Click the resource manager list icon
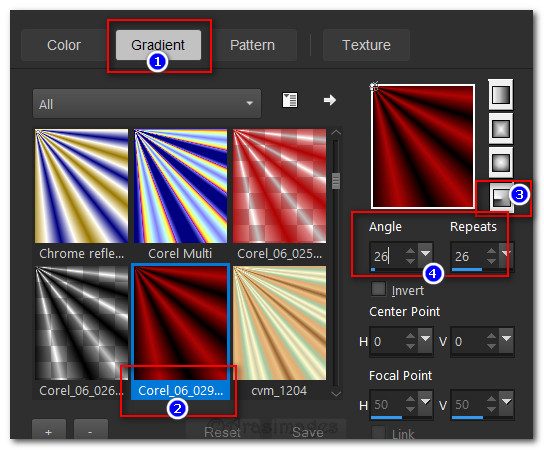The image size is (544, 450). pyautogui.click(x=290, y=100)
